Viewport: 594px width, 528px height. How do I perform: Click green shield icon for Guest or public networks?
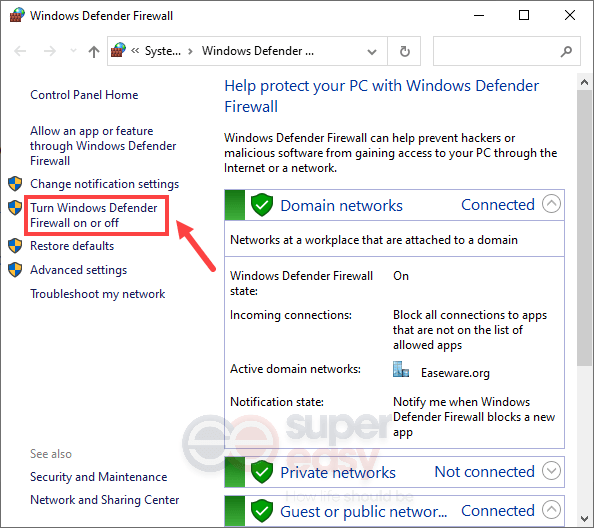tap(262, 511)
